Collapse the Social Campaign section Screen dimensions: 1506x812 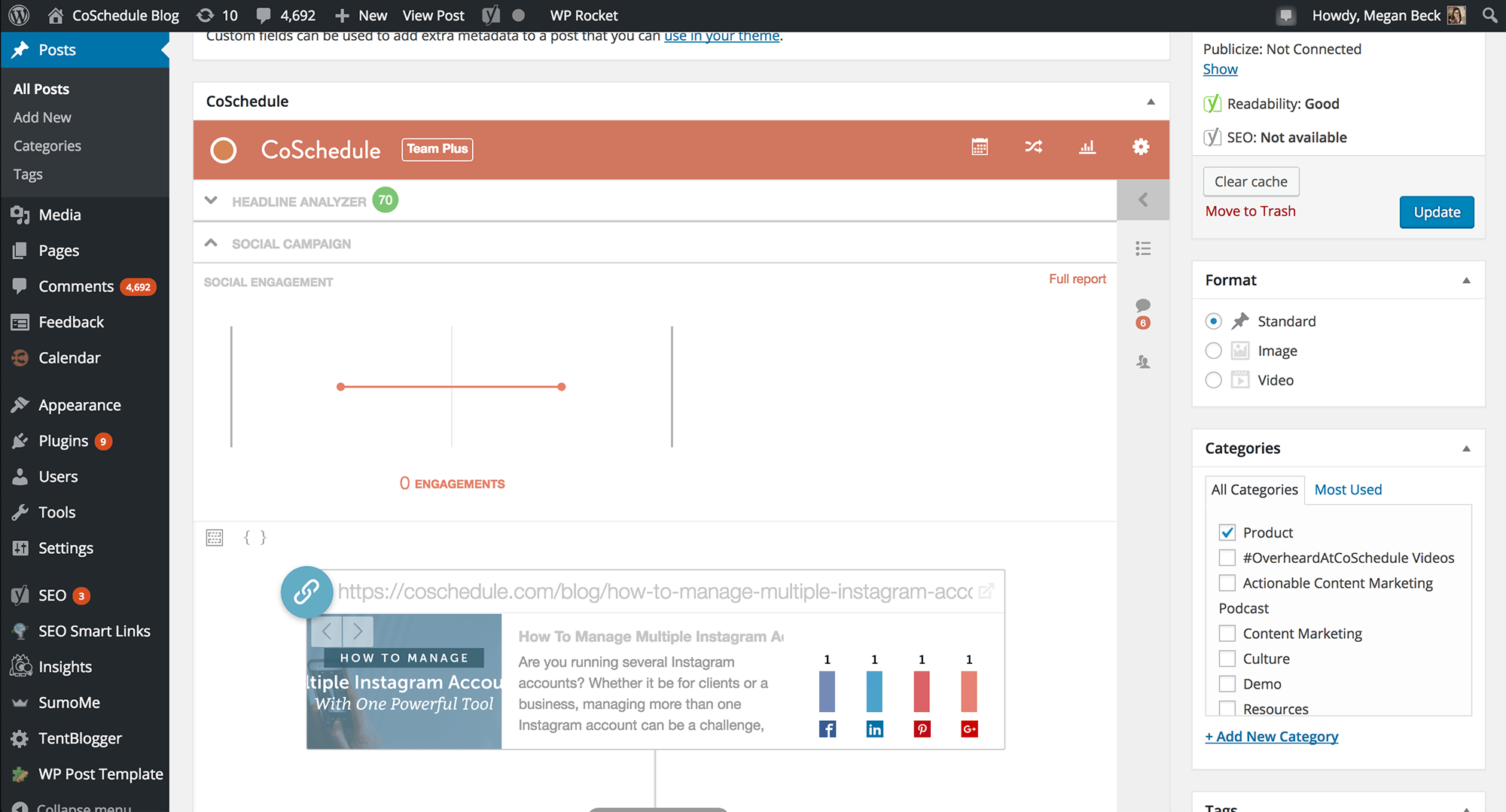click(211, 242)
